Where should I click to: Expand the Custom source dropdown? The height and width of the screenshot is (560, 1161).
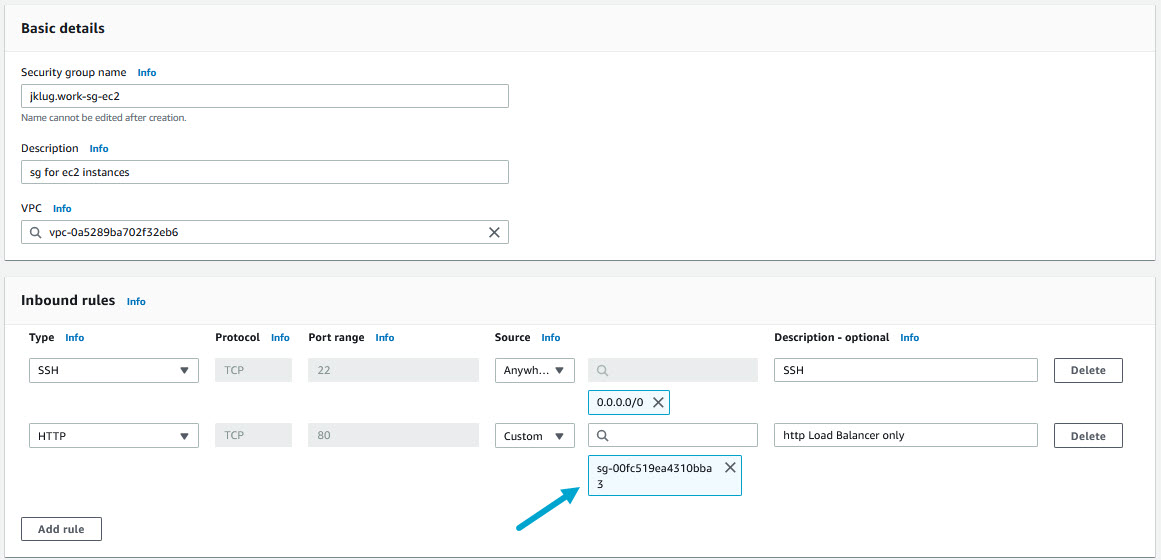535,436
